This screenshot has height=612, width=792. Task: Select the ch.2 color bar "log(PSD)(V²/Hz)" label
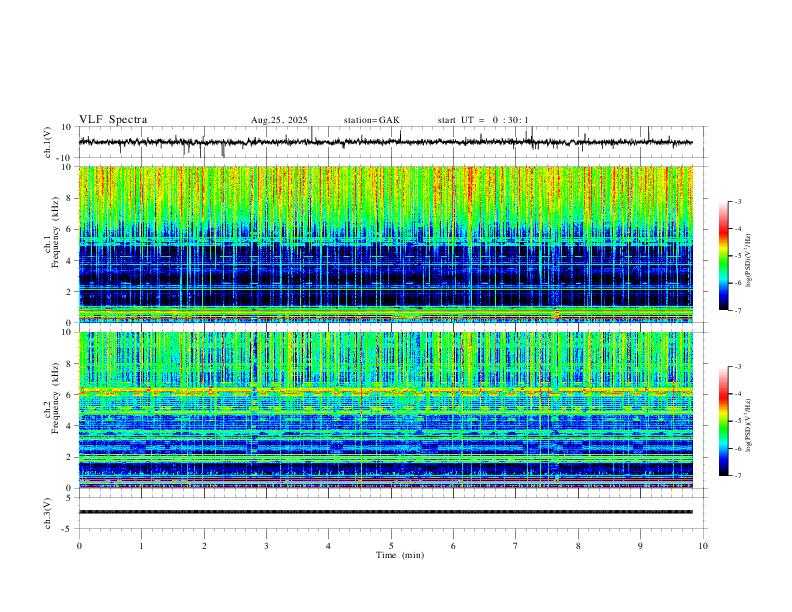(748, 425)
